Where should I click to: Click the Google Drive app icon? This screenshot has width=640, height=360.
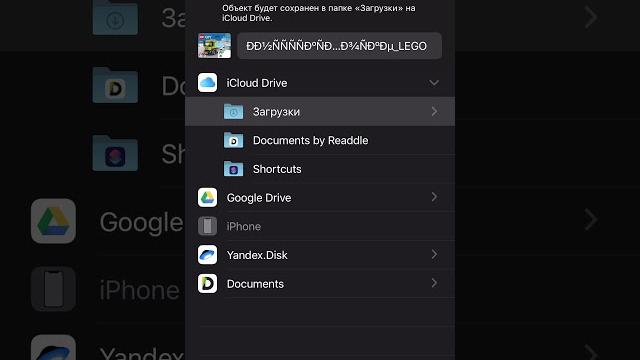pos(207,198)
